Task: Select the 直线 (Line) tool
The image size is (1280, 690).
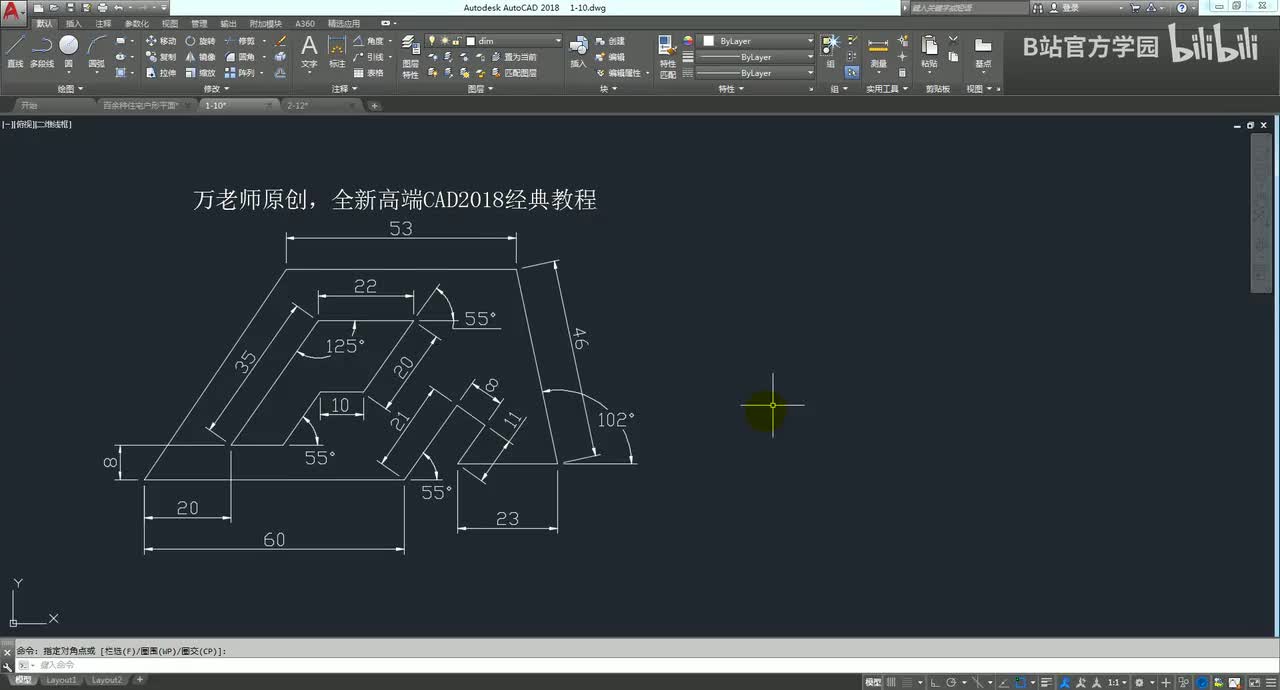Action: (x=15, y=51)
